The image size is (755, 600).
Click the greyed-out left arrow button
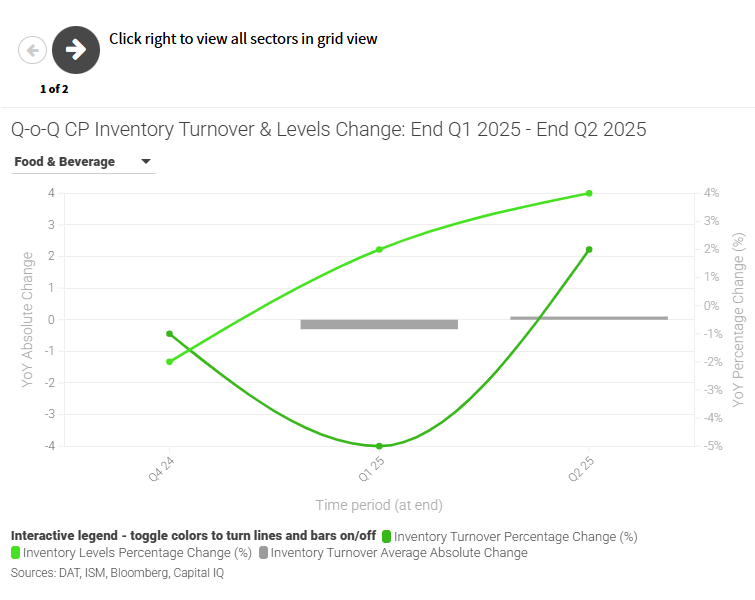(32, 50)
